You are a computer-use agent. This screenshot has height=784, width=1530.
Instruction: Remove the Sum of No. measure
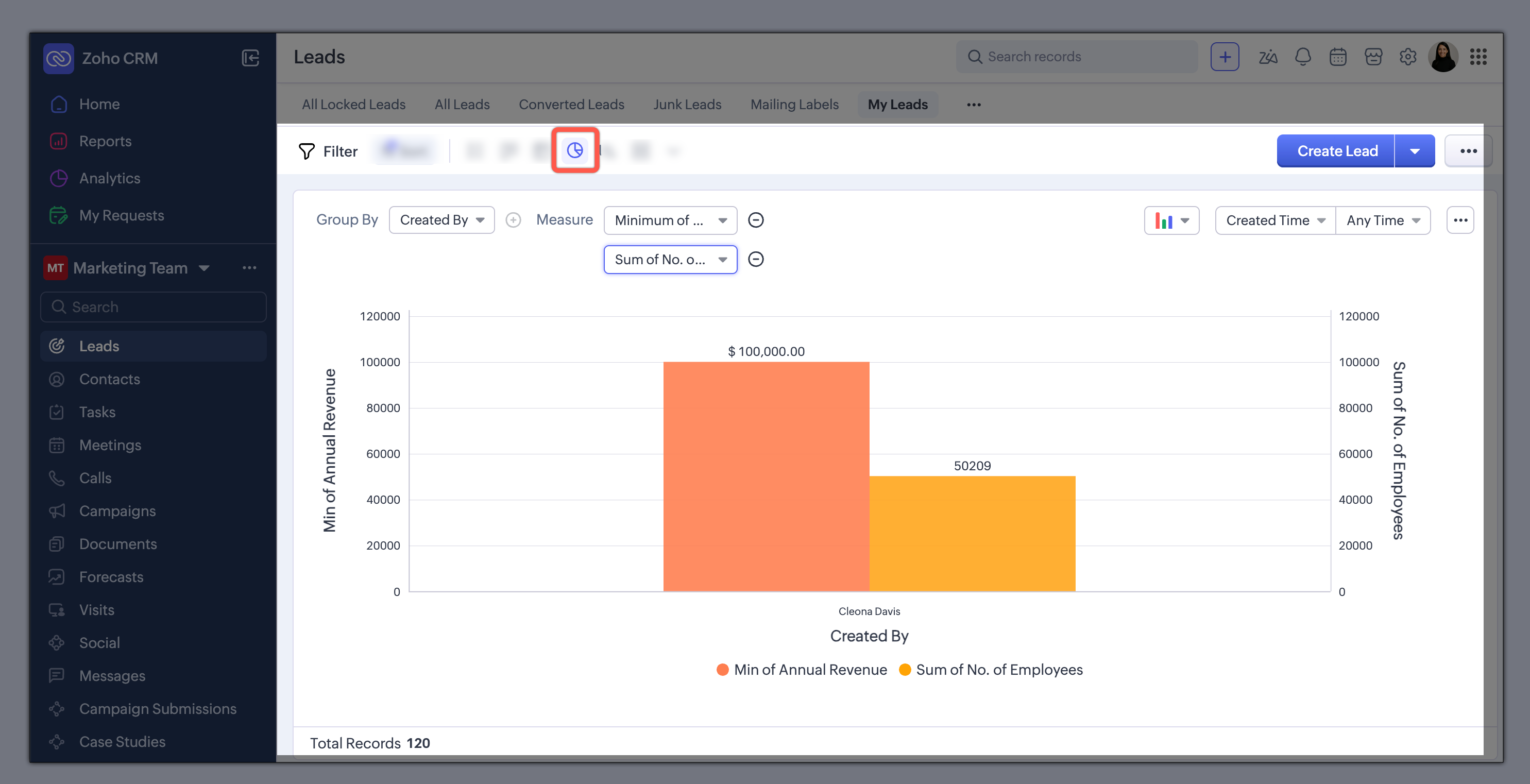point(756,260)
